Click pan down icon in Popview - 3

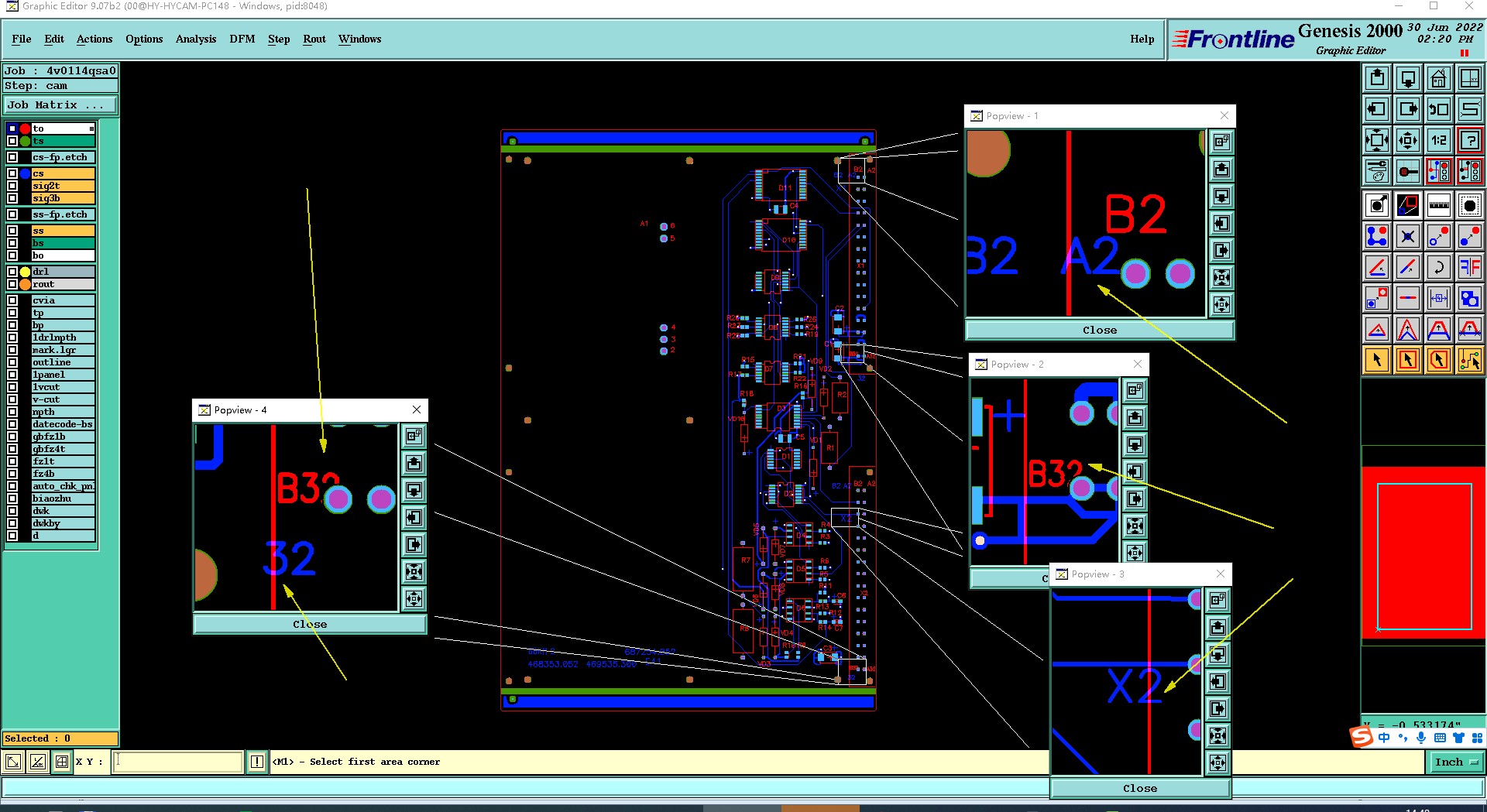[1217, 655]
